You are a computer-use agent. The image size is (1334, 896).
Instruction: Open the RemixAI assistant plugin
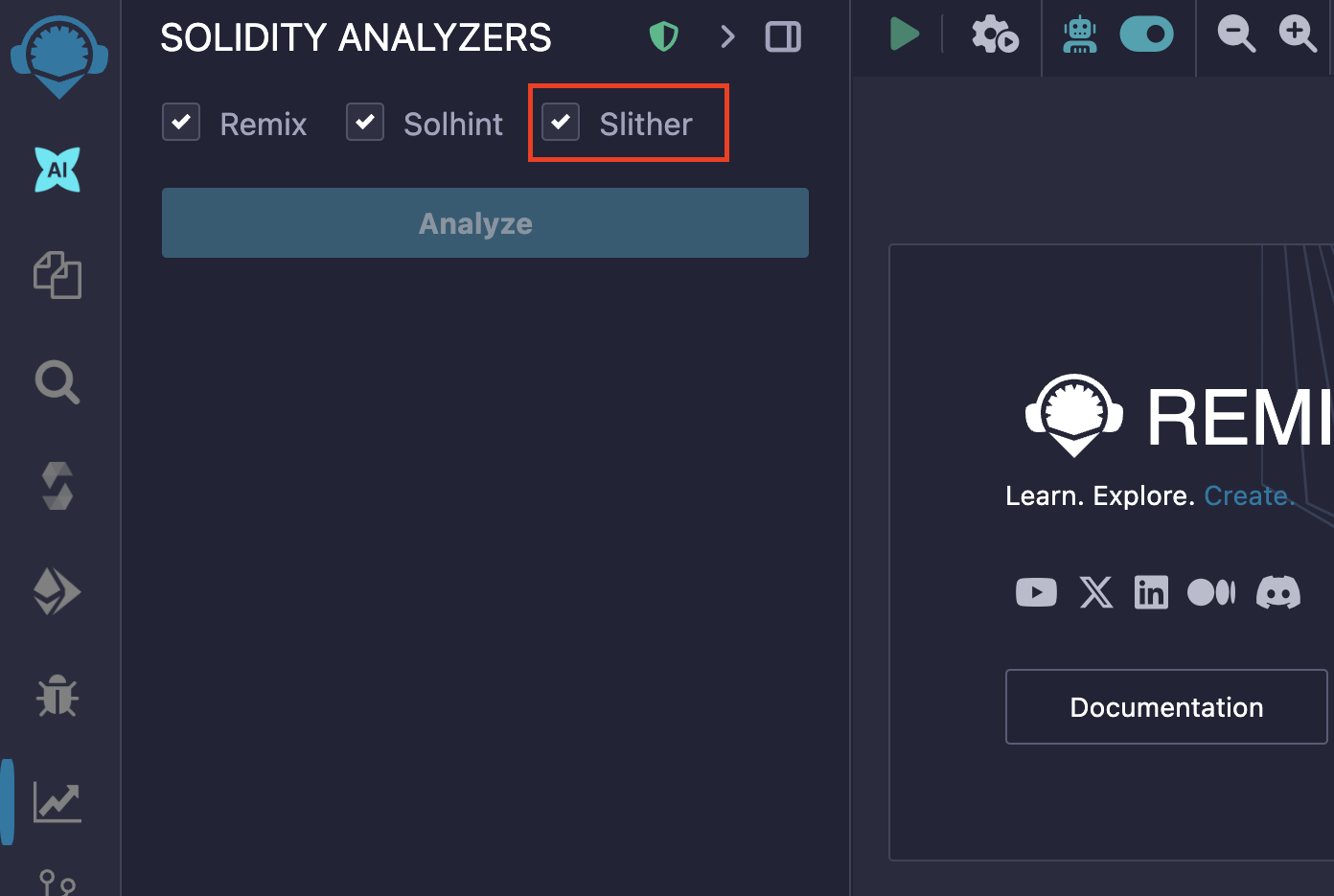pos(57,170)
